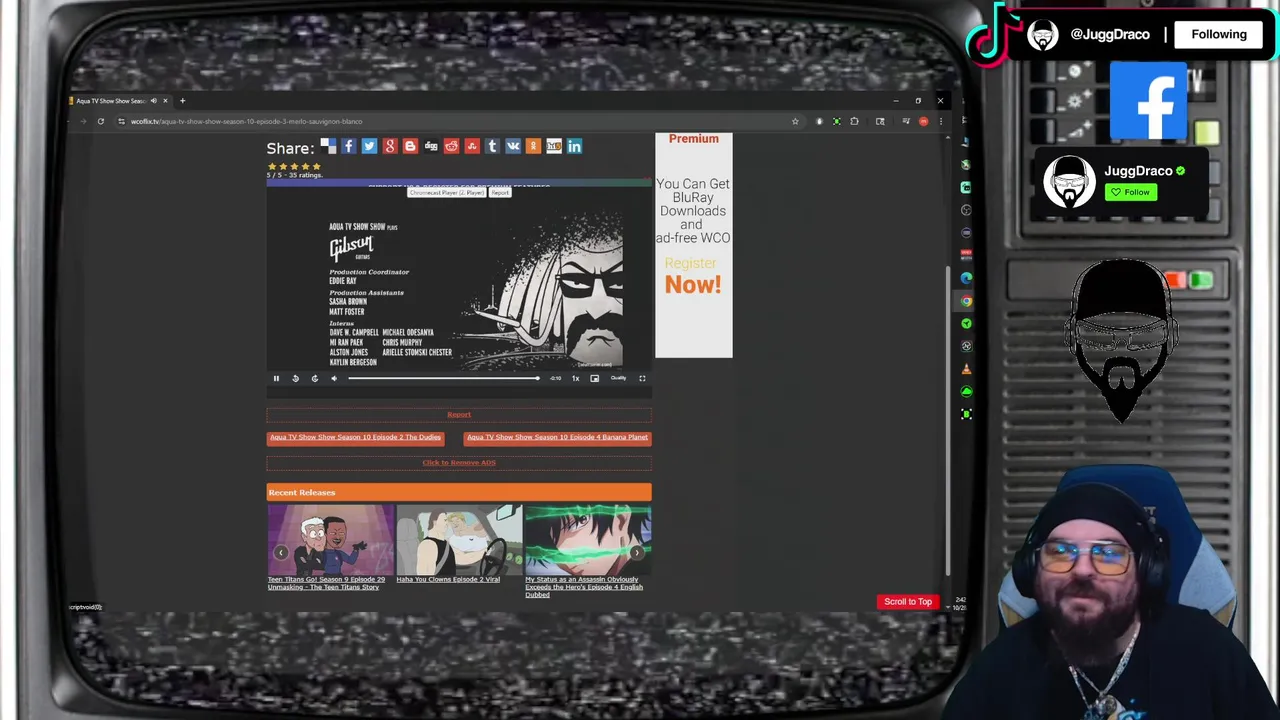Screen dimensions: 1280x720
Task: Show next recent releases with right arrow
Action: click(x=636, y=552)
